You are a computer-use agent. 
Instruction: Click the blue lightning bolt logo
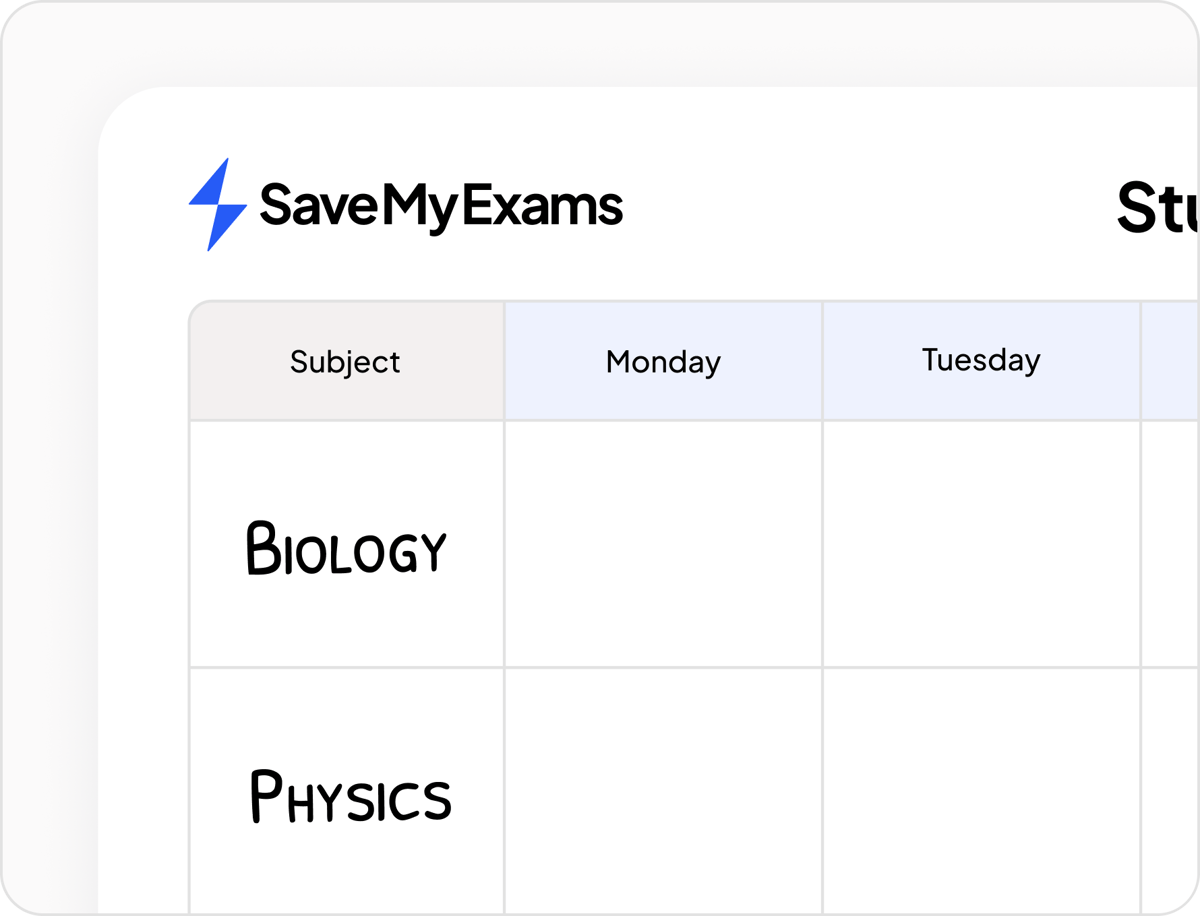(218, 204)
